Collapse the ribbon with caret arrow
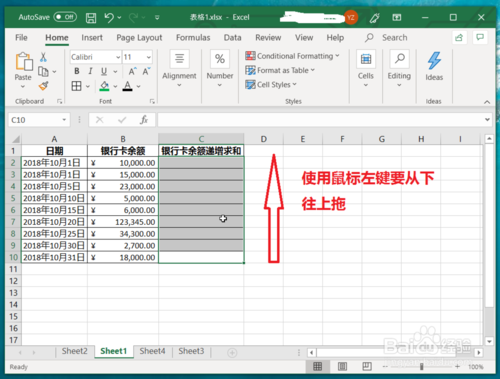 point(487,102)
